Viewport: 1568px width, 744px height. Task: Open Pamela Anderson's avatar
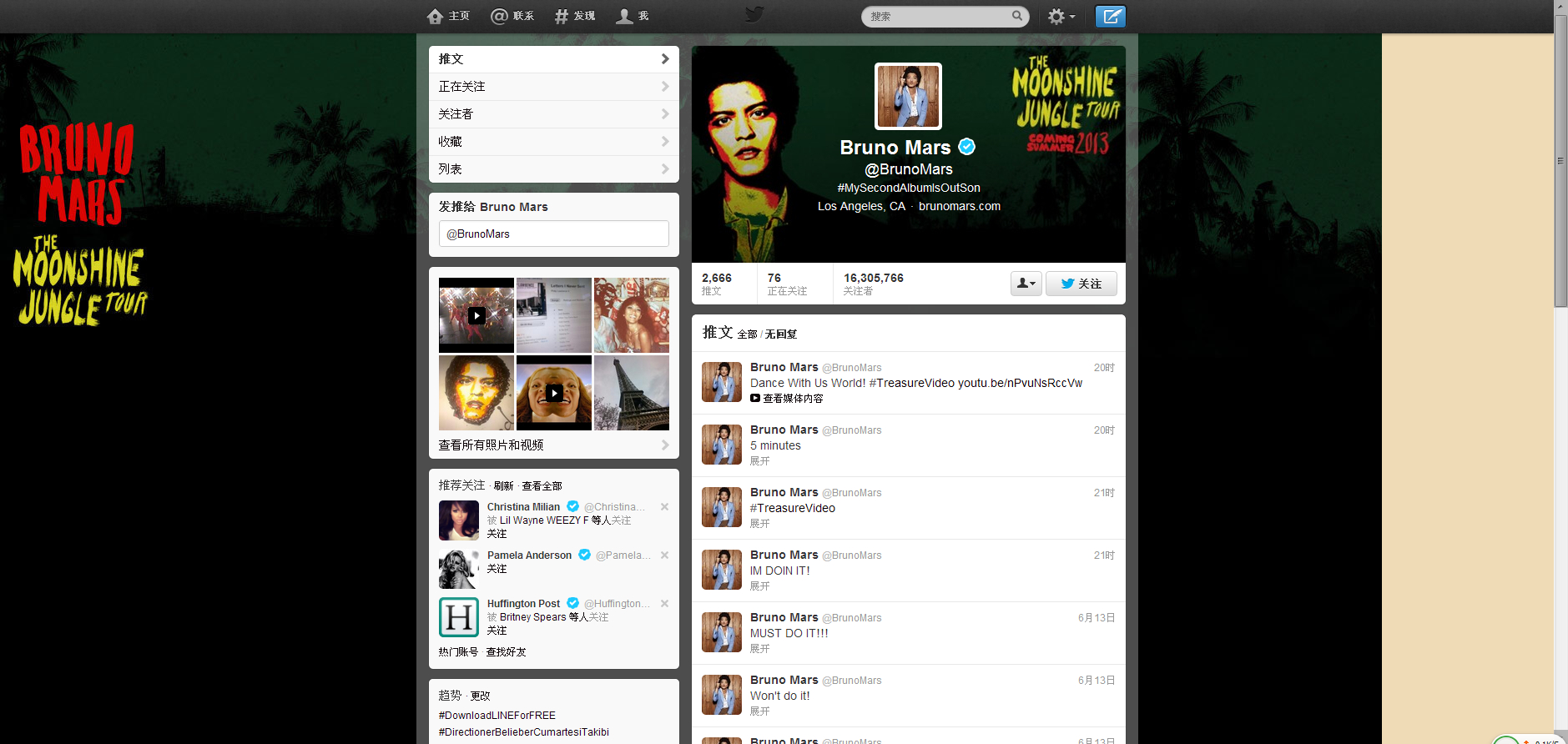tap(459, 569)
